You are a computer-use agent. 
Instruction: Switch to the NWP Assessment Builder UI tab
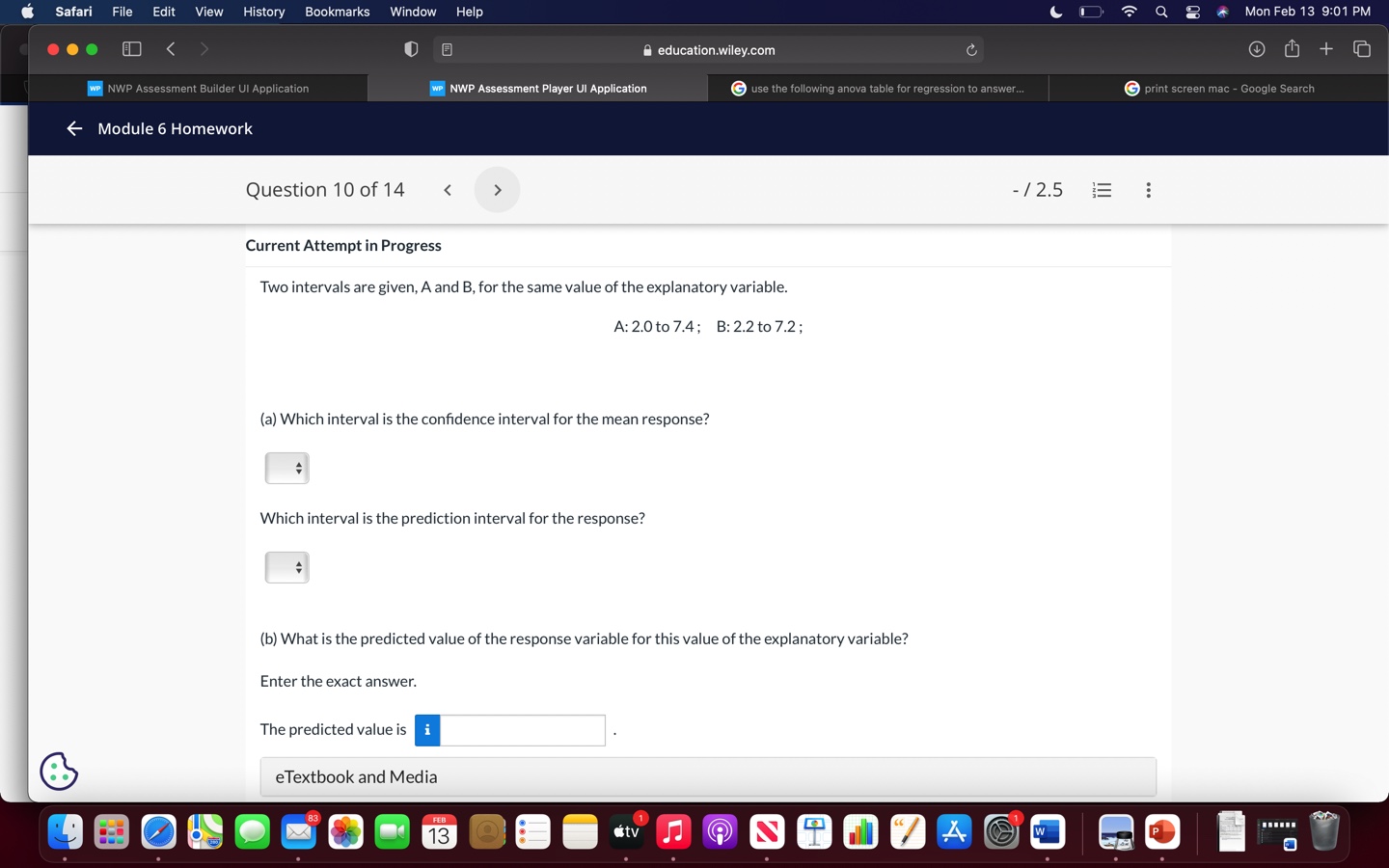click(198, 88)
